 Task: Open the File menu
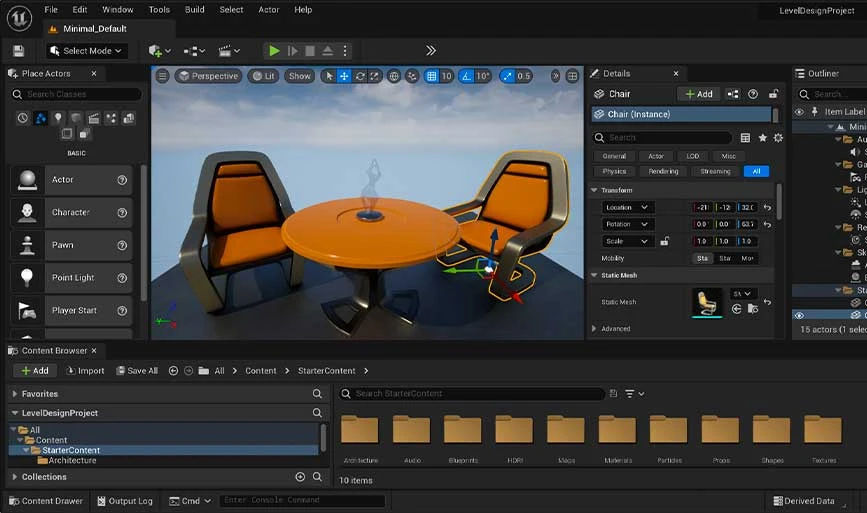51,9
